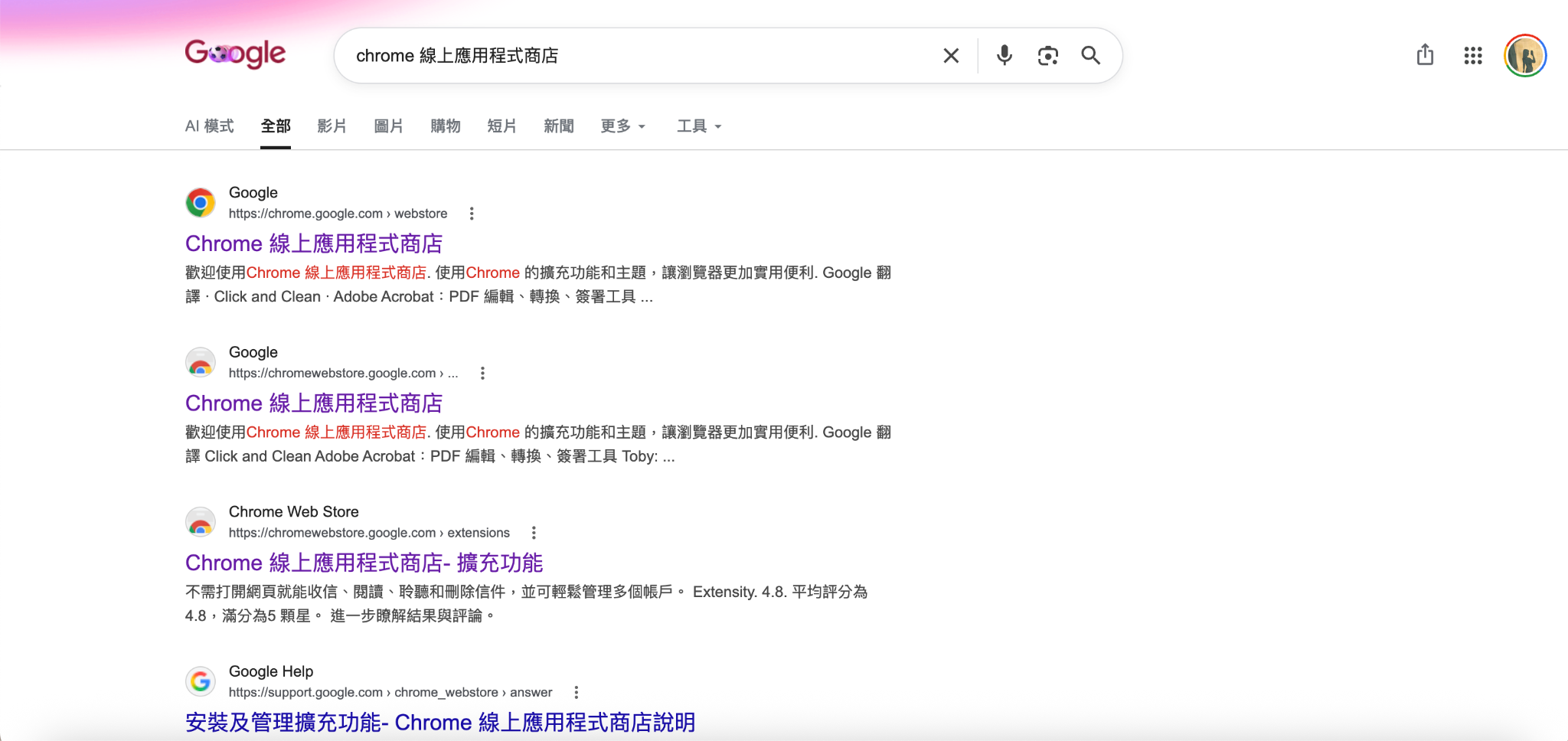Open the Google apps grid

(x=1473, y=56)
